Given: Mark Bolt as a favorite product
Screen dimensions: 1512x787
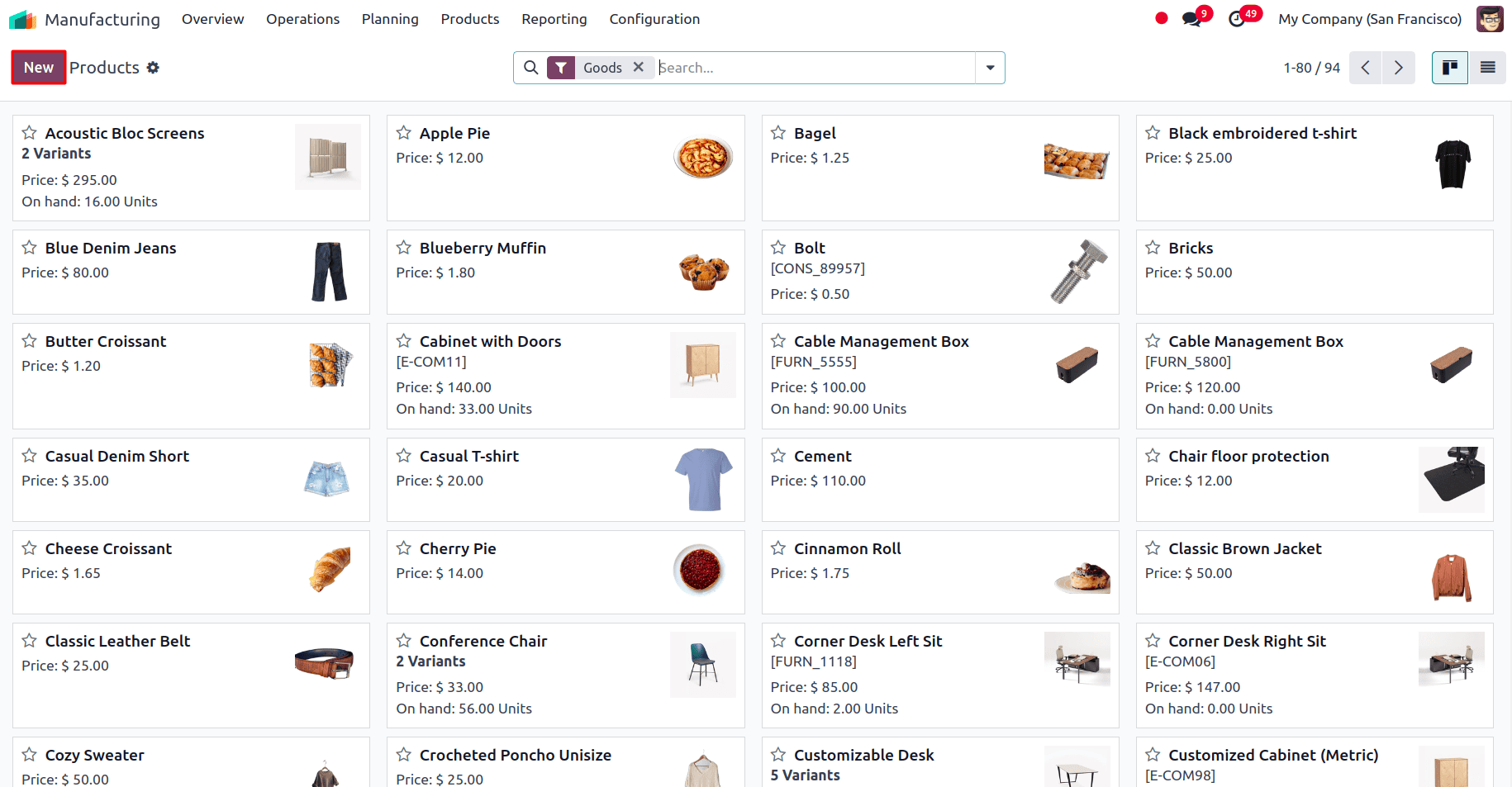Looking at the screenshot, I should coord(777,246).
